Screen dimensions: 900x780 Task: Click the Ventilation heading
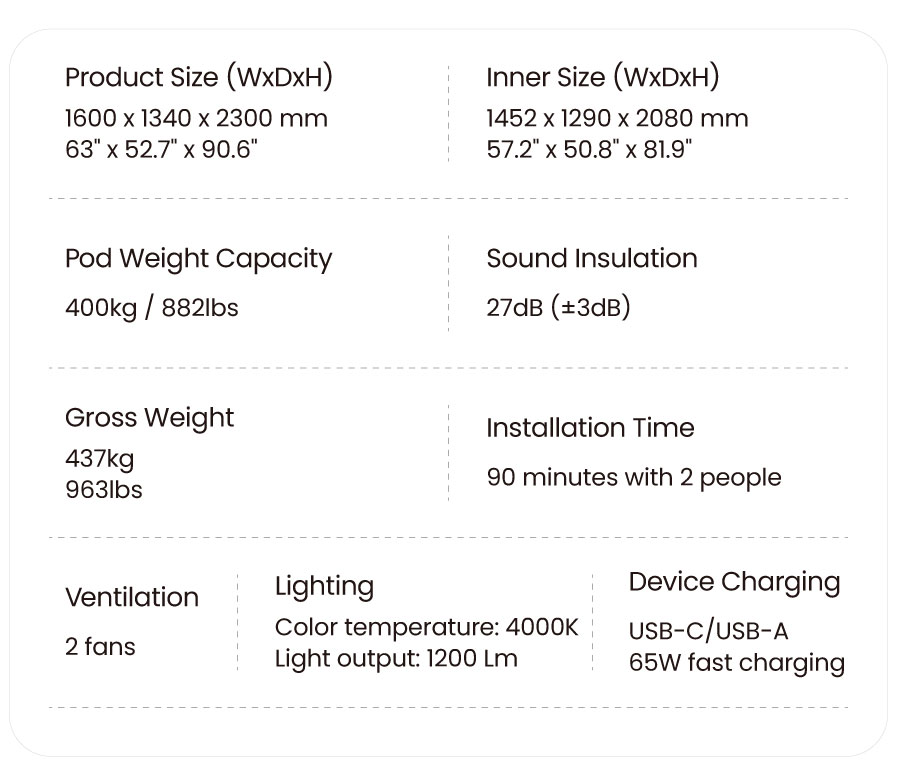[132, 597]
